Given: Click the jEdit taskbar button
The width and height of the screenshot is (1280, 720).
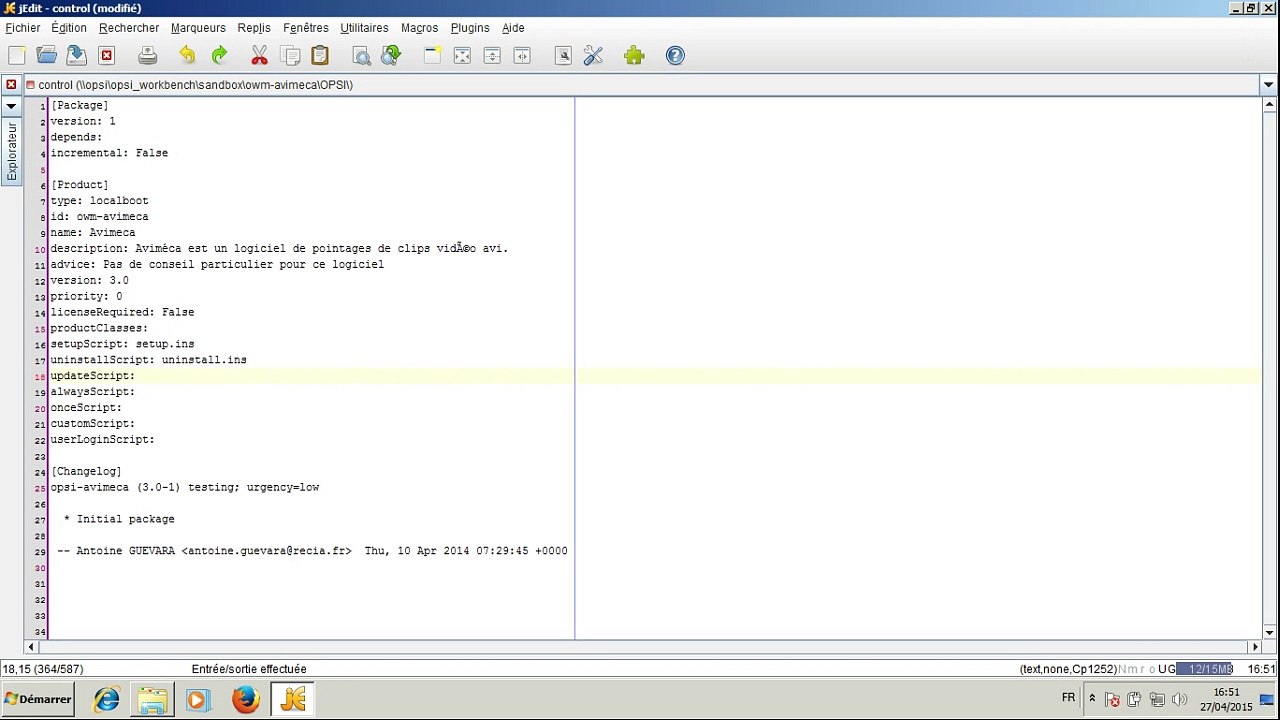Looking at the screenshot, I should (293, 700).
